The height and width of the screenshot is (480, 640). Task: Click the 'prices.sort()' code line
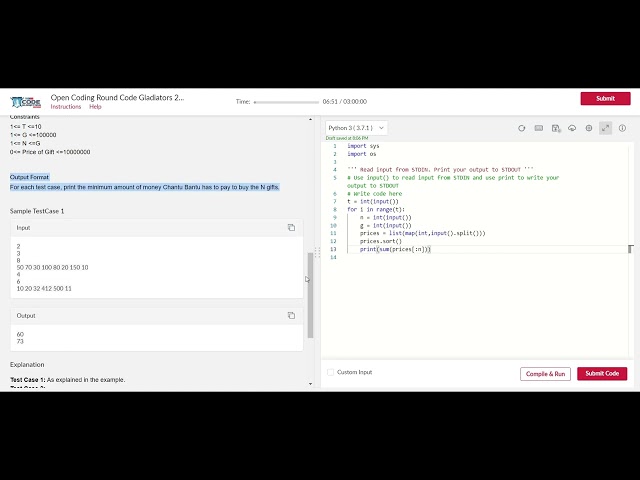point(380,241)
